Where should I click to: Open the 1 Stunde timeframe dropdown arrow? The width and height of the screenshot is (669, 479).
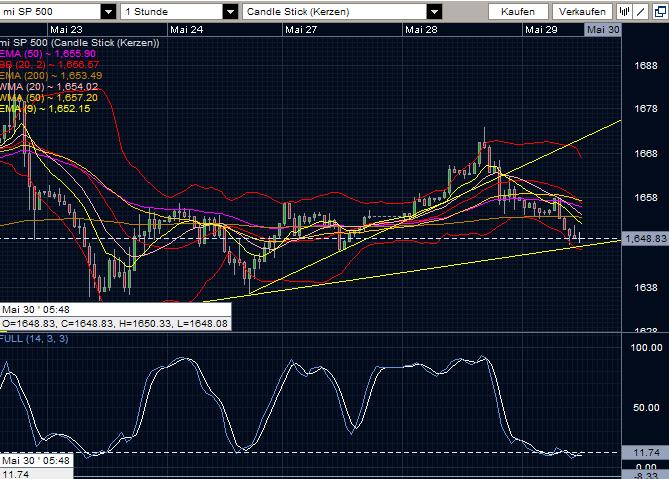(x=230, y=12)
